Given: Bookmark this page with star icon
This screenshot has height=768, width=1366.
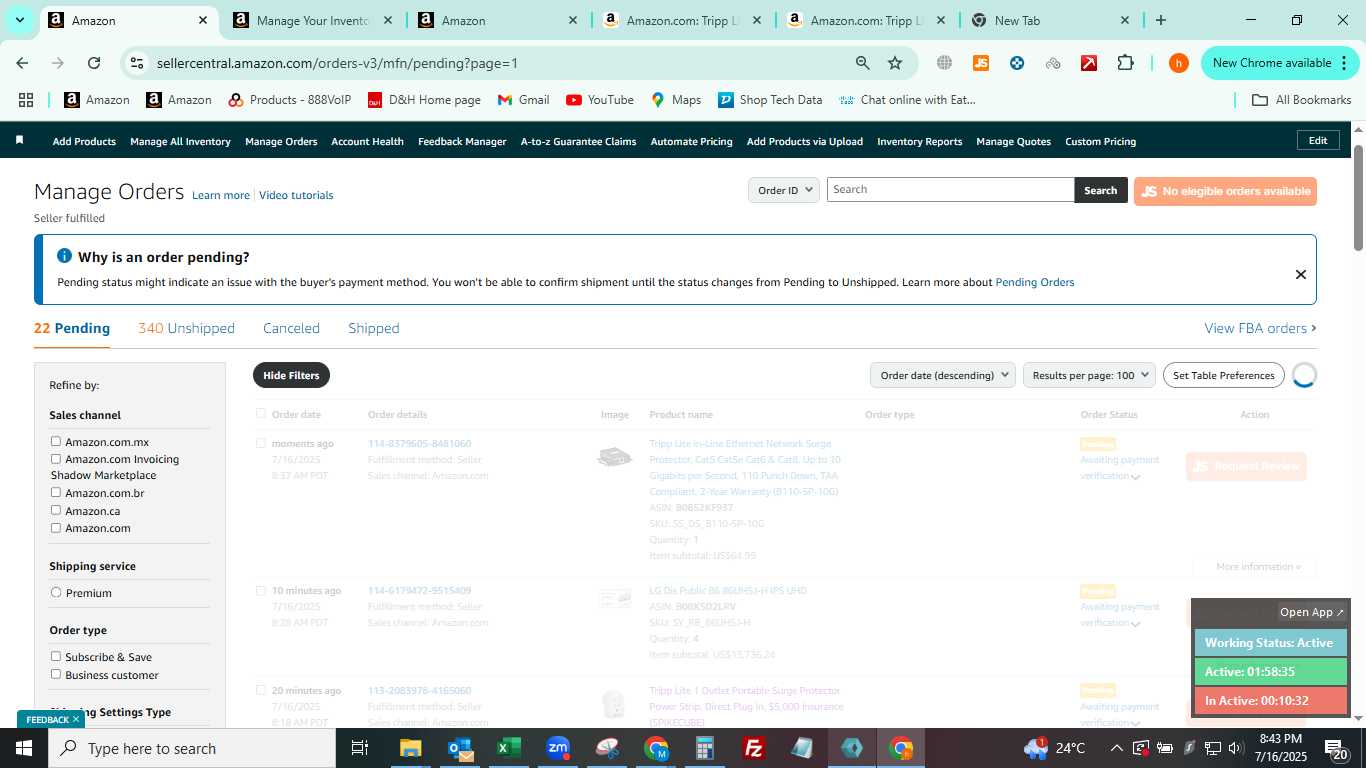Looking at the screenshot, I should 895,63.
